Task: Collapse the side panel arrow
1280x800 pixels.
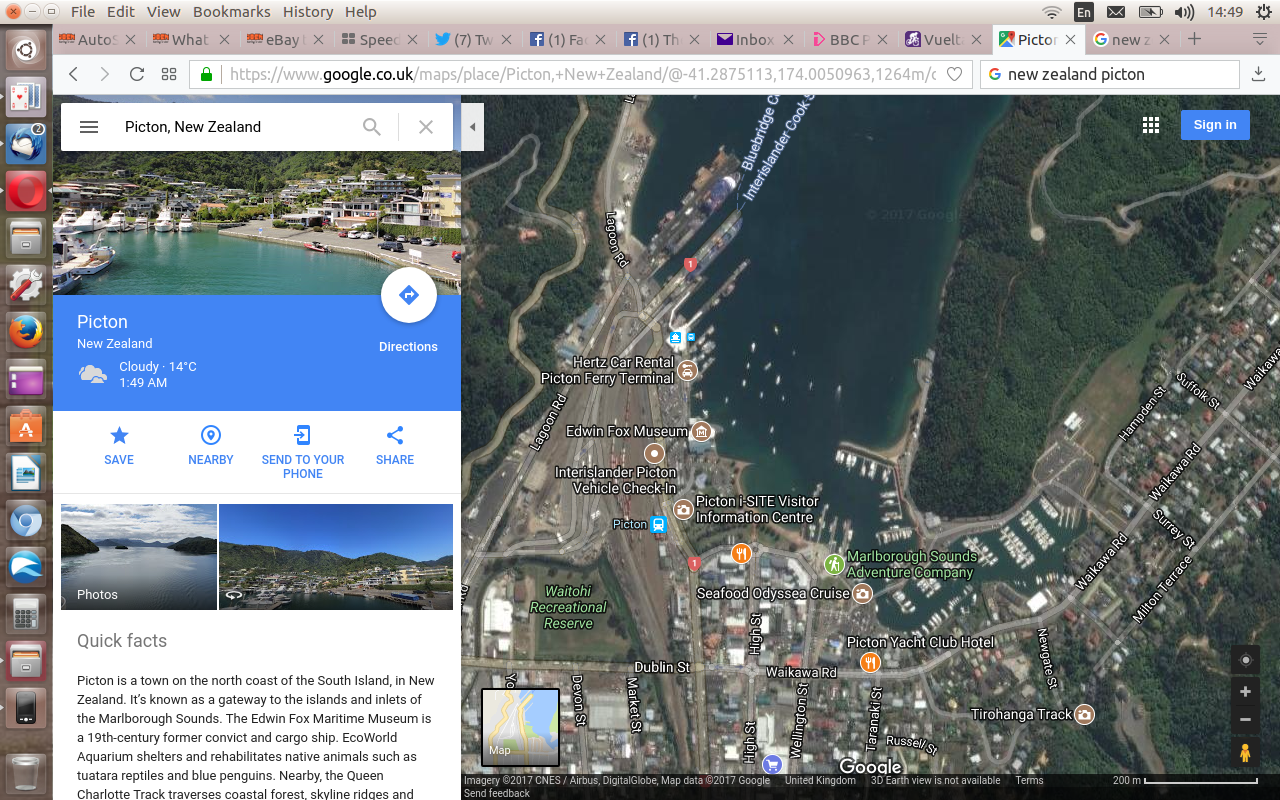Action: (x=471, y=127)
